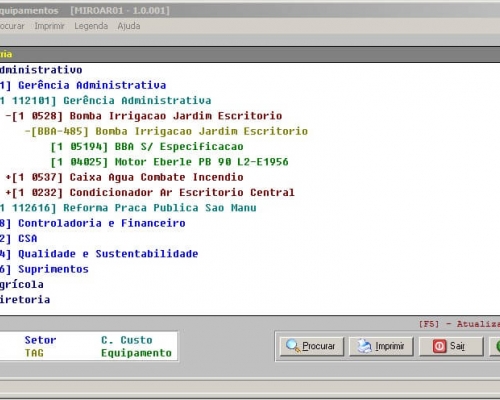Screen dimensions: 500x400
Task: Click the magnifying glass icon on Procurar
Action: pyautogui.click(x=293, y=346)
